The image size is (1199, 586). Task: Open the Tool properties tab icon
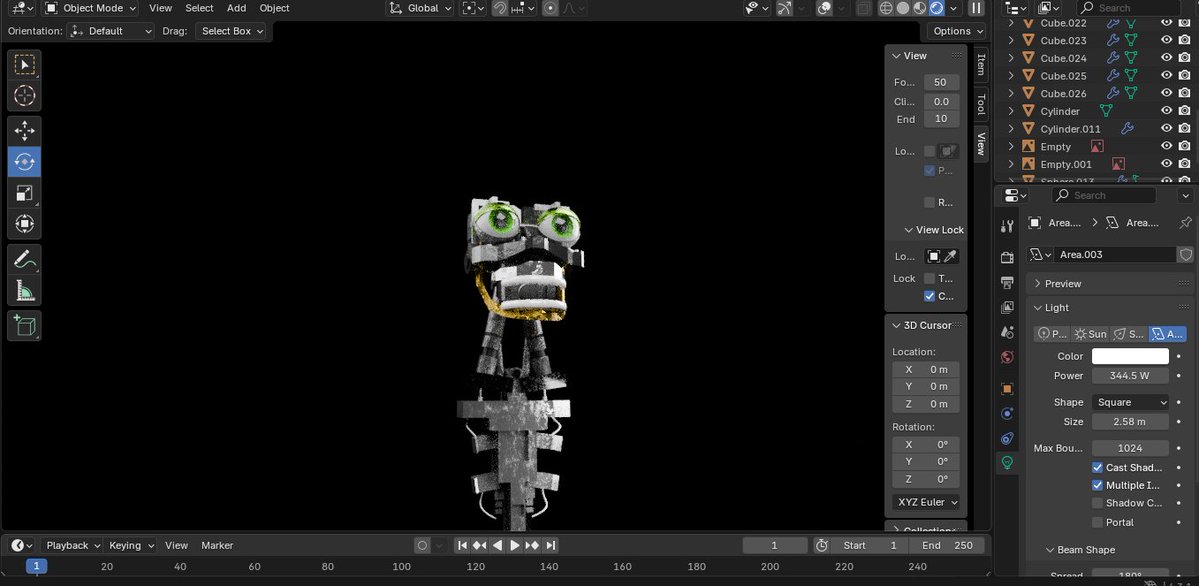click(1007, 226)
